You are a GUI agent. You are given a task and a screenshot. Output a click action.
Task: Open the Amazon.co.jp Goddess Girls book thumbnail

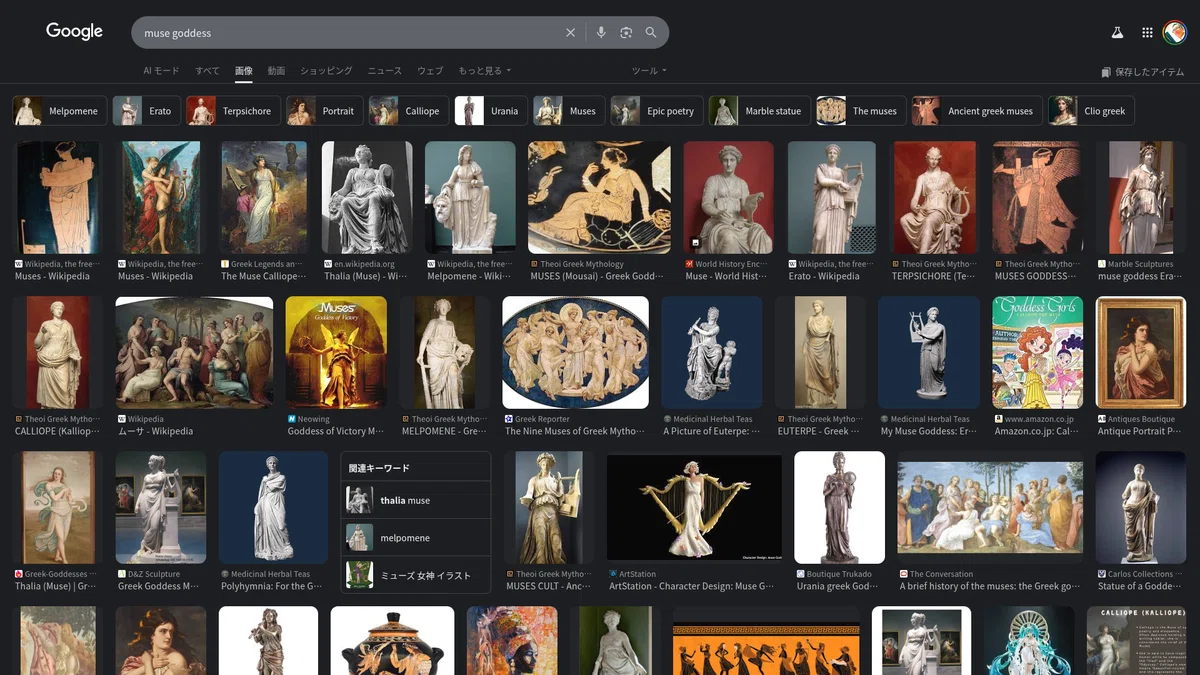pos(1037,352)
